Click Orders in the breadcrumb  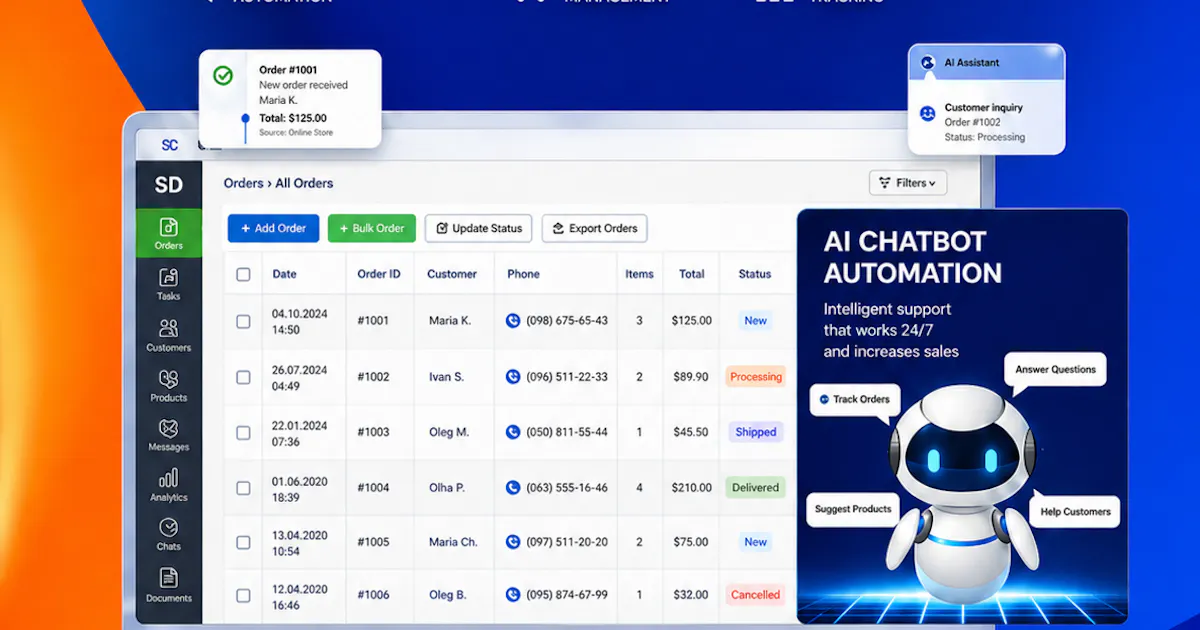(243, 183)
